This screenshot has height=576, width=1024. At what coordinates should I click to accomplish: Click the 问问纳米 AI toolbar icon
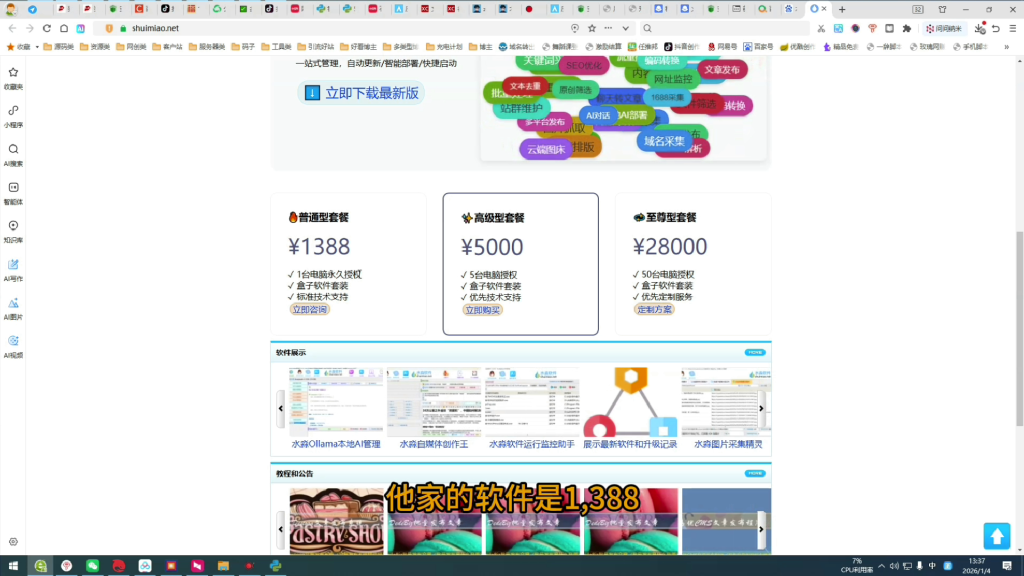pyautogui.click(x=945, y=28)
